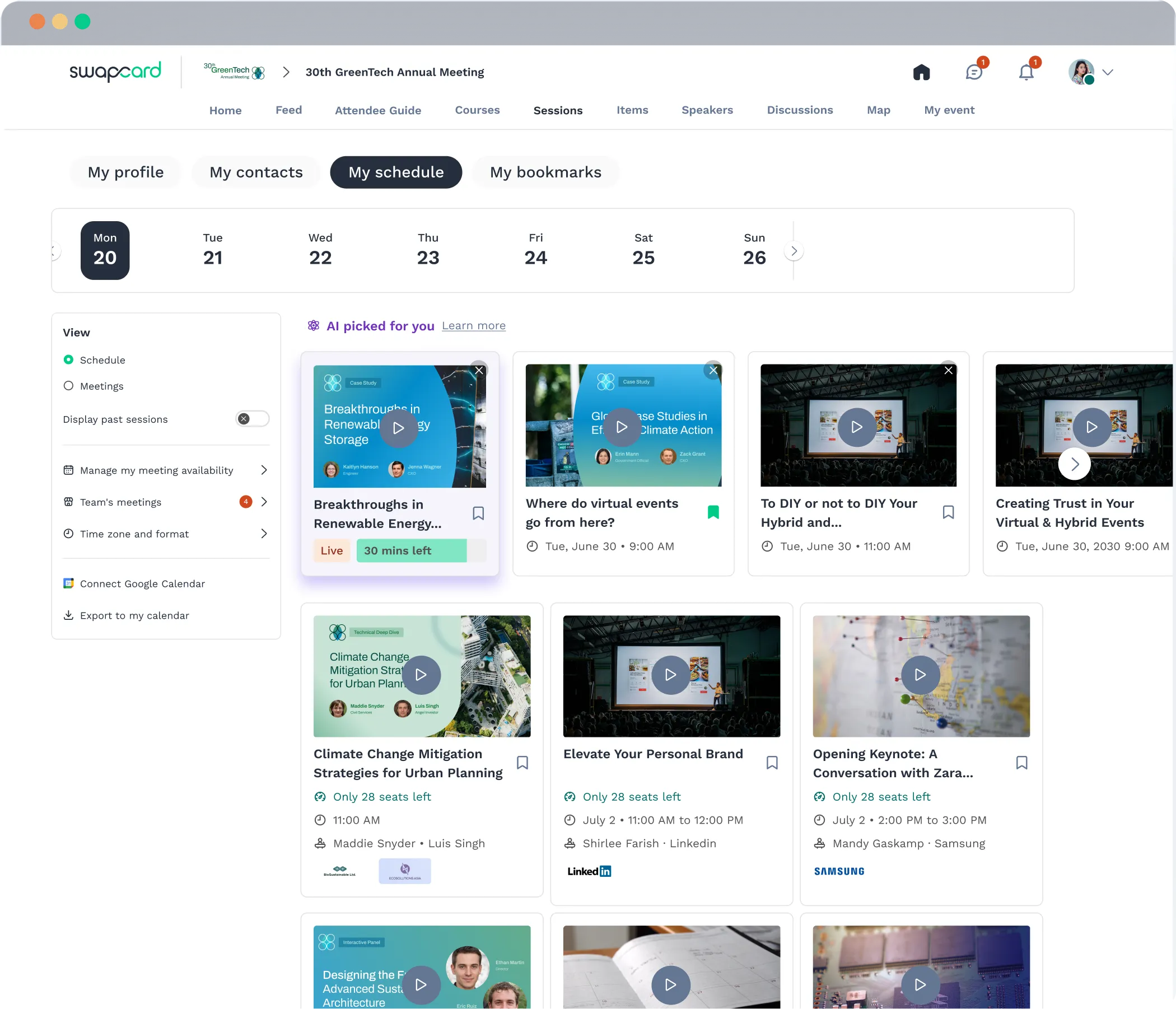The width and height of the screenshot is (1176, 1009).
Task: Dismiss the Where do virtual events recommendation
Action: point(713,370)
